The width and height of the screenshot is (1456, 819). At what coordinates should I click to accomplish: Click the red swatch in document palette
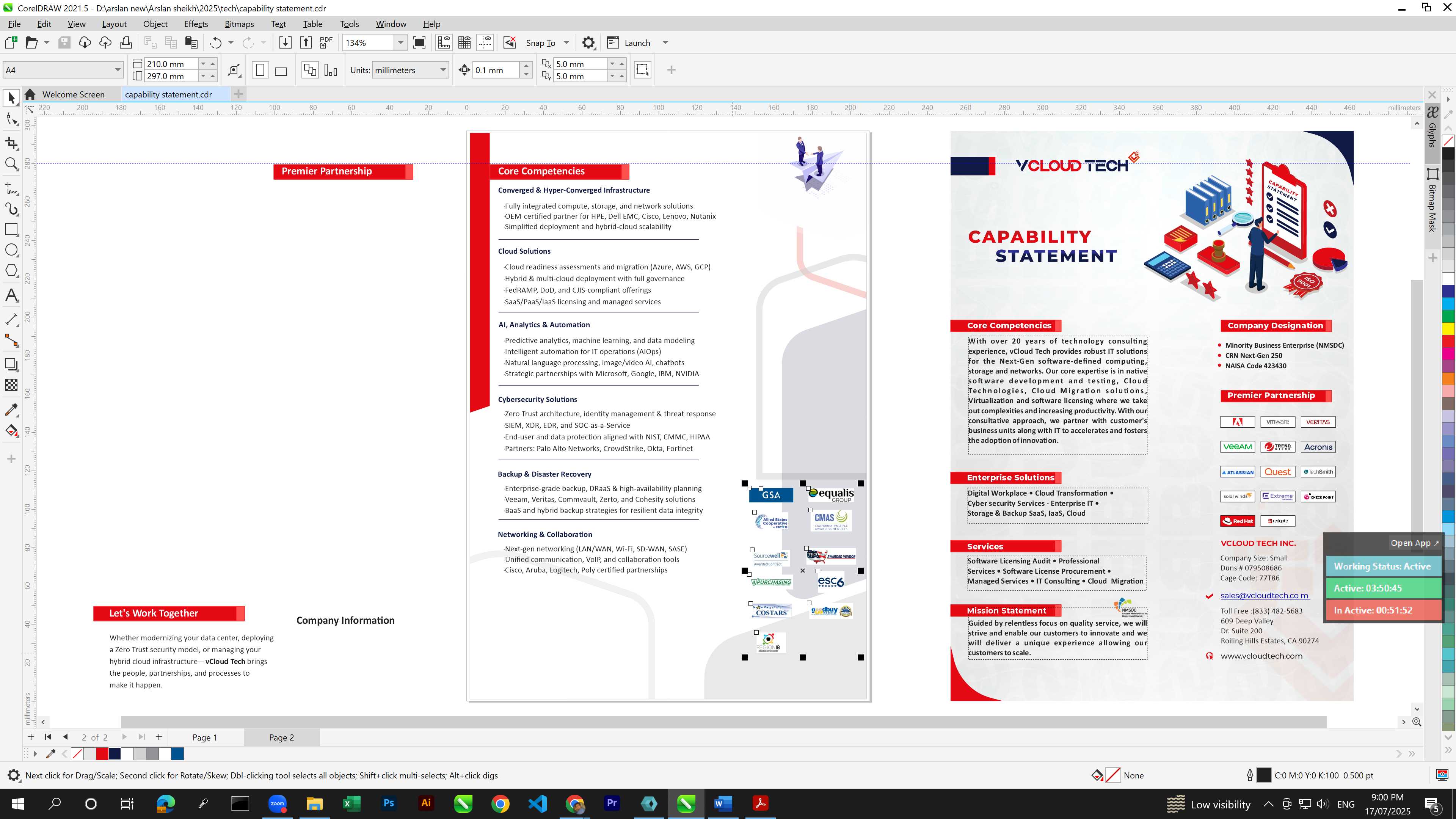tap(102, 753)
